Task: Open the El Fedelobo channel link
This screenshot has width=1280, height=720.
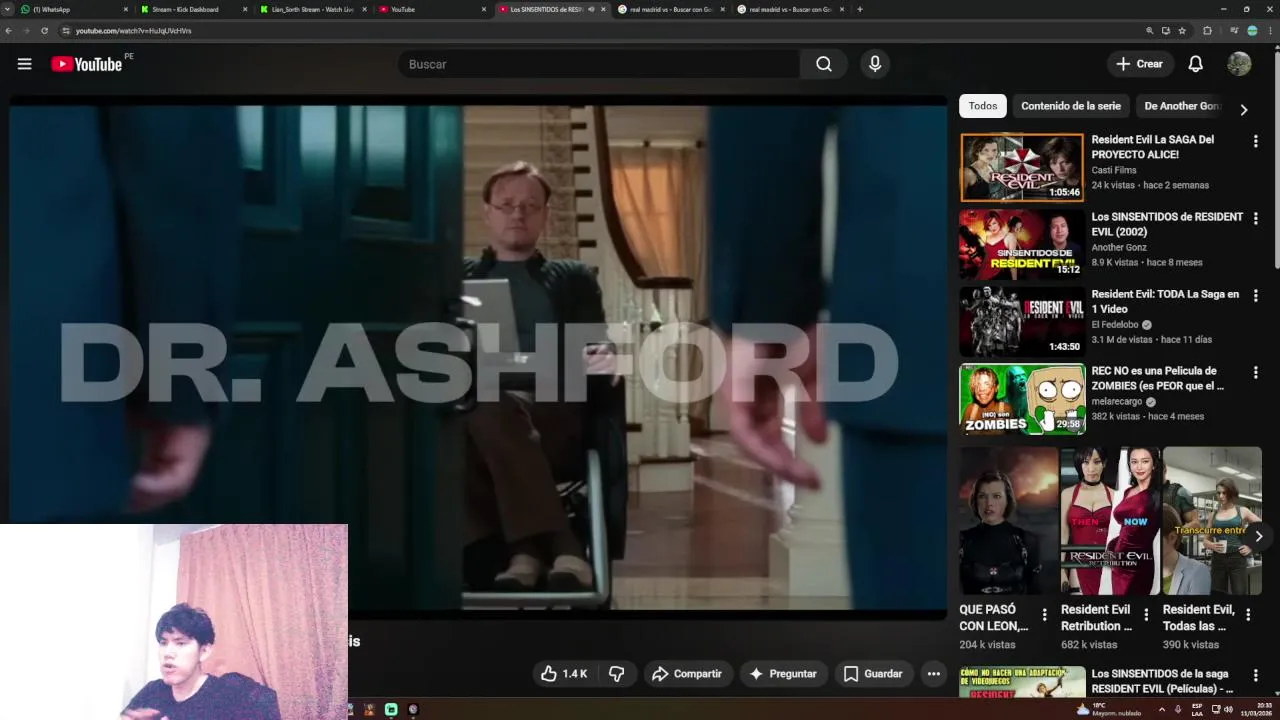Action: tap(1115, 325)
